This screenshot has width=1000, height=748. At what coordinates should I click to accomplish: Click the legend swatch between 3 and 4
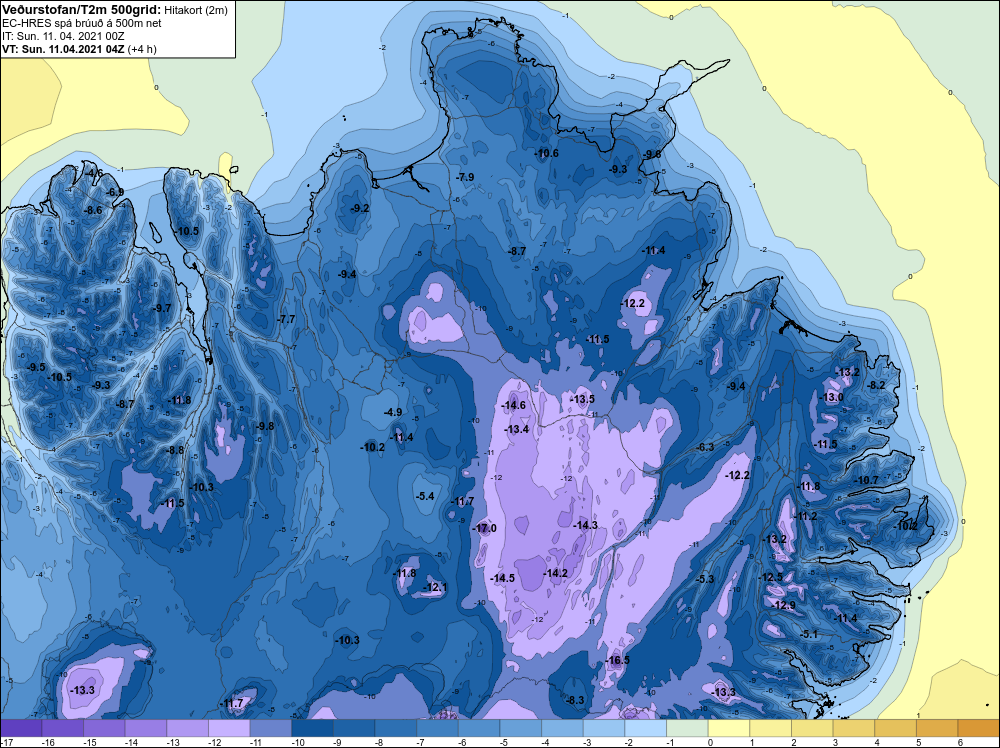854,728
